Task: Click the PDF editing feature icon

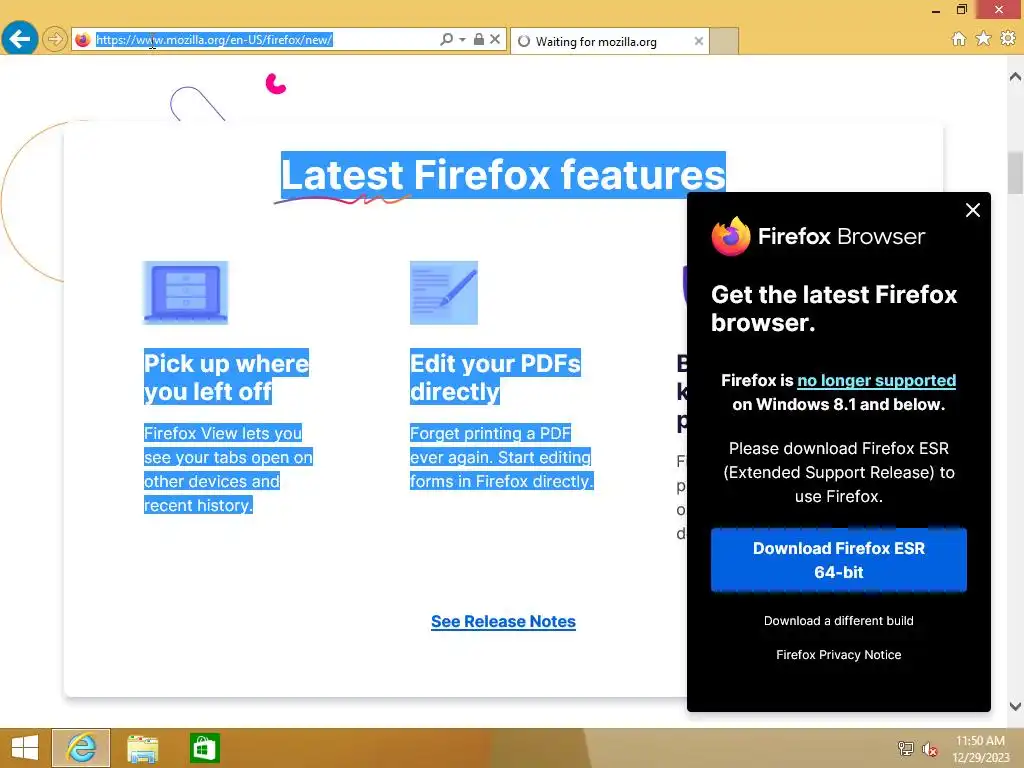Action: [x=443, y=293]
